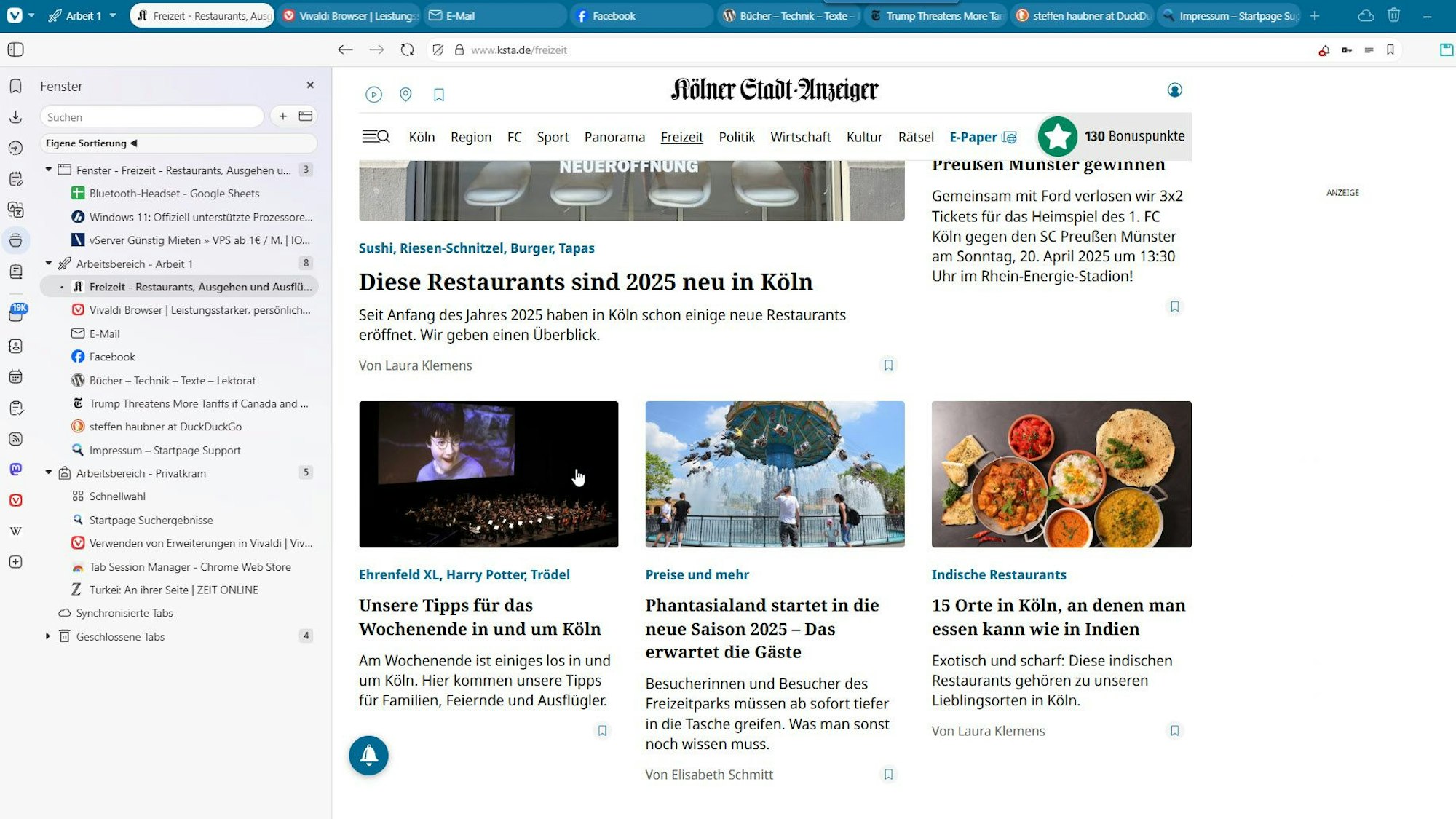1456x819 pixels.
Task: Save the Phantasialand article via its flag
Action: [x=888, y=774]
